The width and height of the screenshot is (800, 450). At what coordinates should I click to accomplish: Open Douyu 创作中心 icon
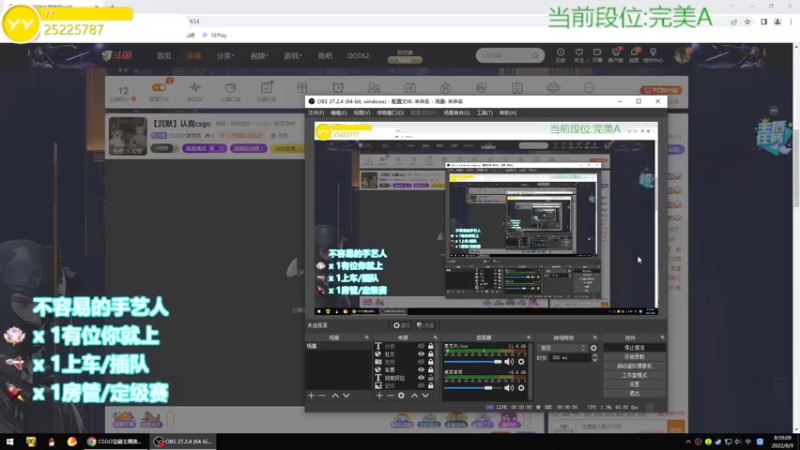point(653,55)
